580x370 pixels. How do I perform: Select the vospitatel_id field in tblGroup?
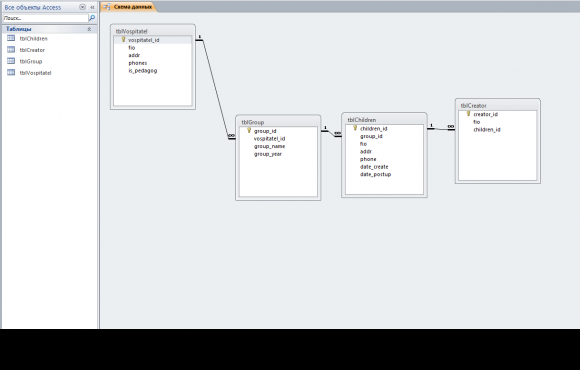[x=269, y=139]
